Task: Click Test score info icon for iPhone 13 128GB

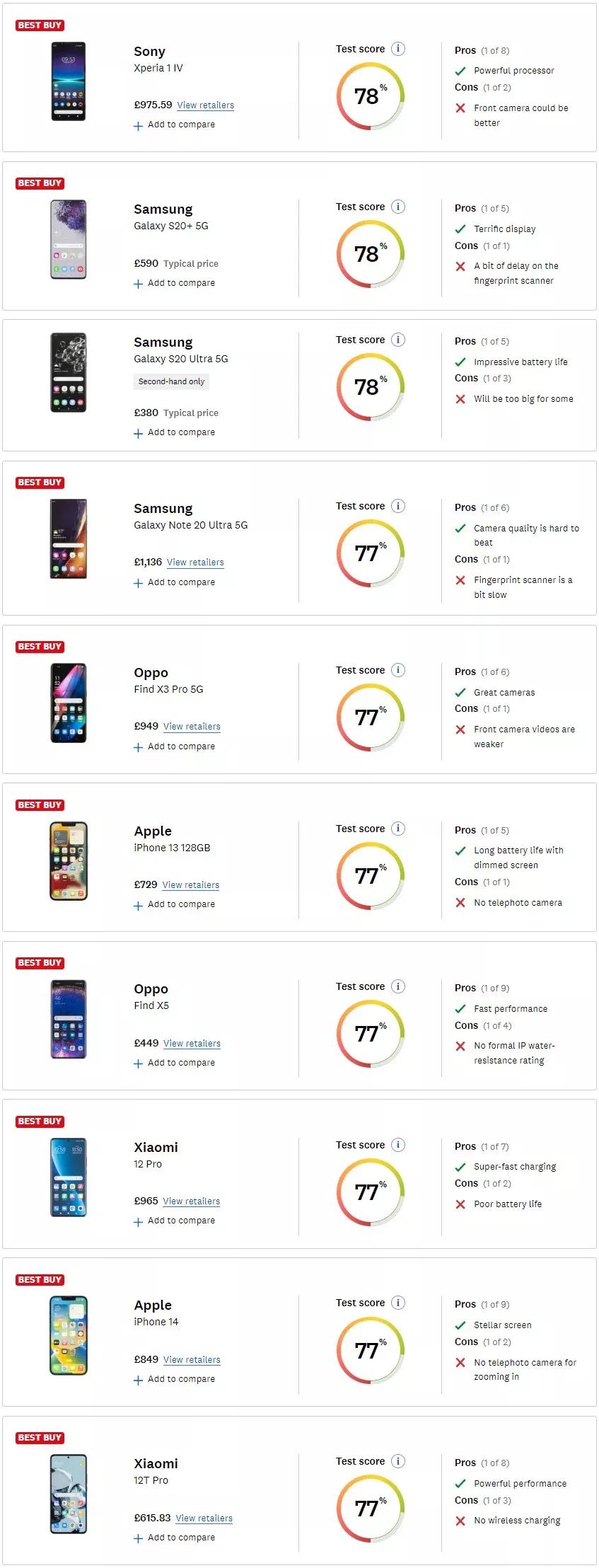Action: coord(398,829)
